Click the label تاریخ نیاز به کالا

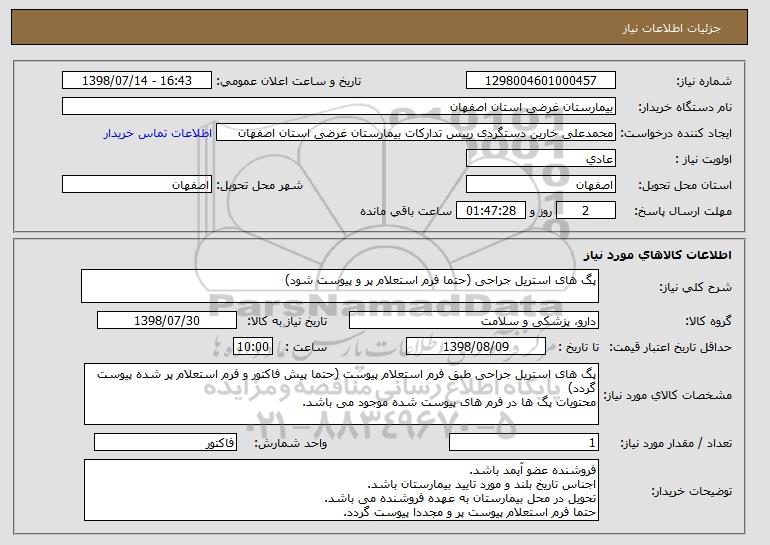[x=287, y=321]
